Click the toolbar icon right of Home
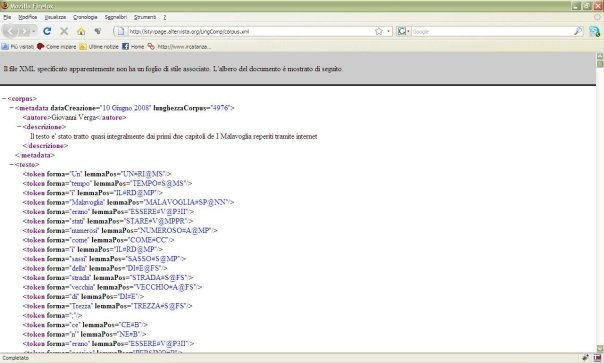This screenshot has height=363, width=604. 98,31
